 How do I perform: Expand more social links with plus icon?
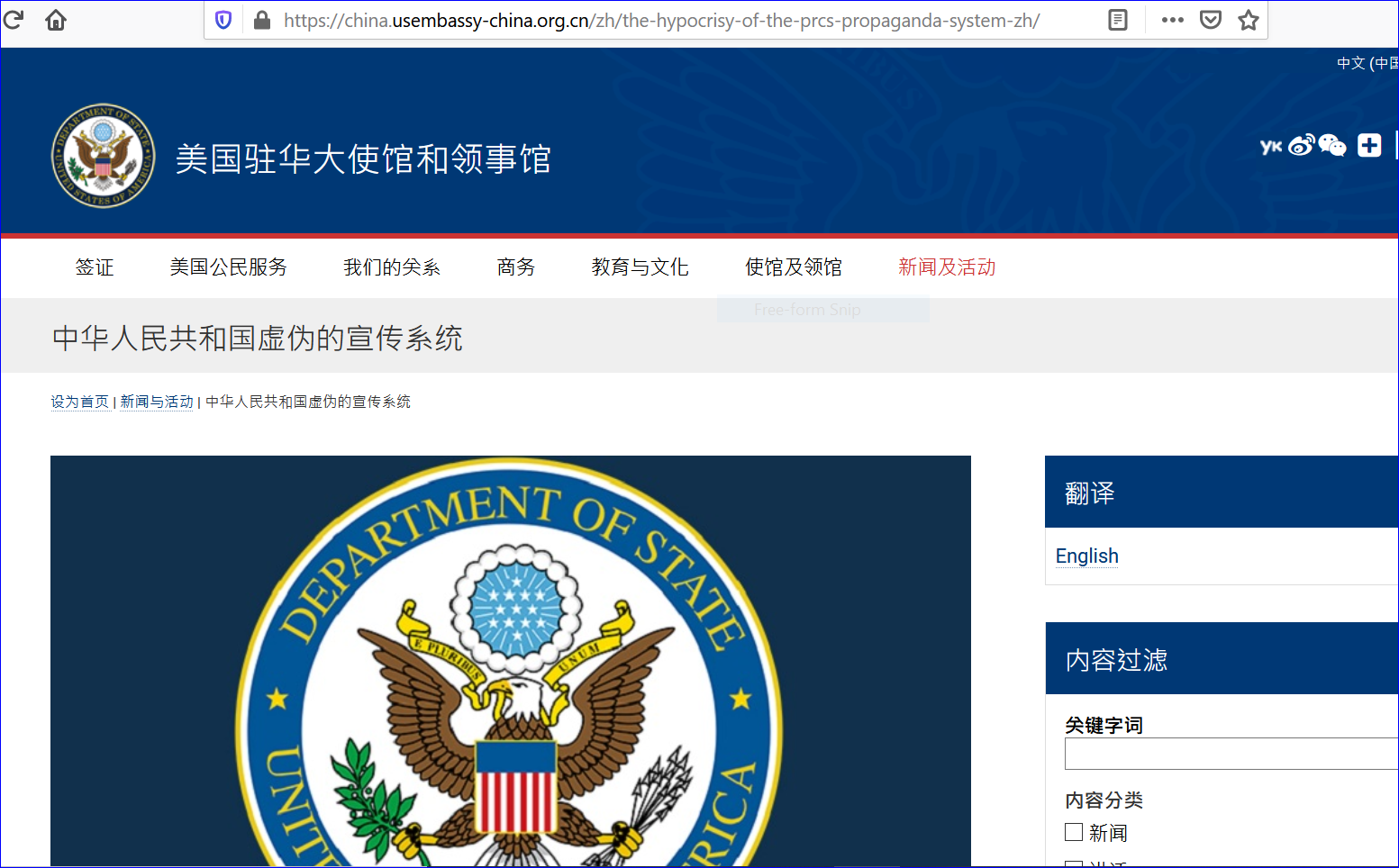click(x=1369, y=145)
